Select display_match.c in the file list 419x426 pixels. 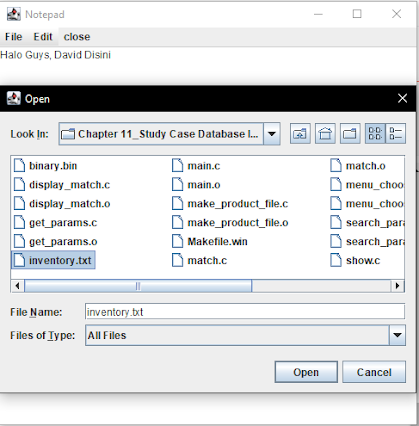point(62,185)
